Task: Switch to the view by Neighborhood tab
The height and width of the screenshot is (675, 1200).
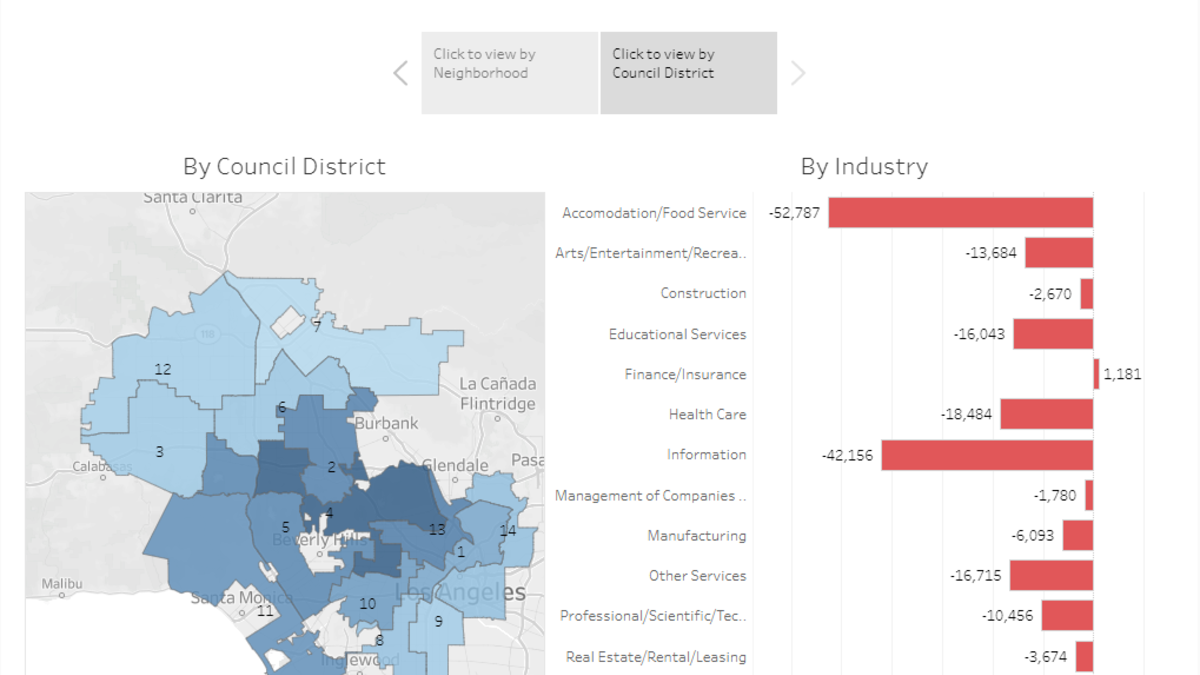Action: (509, 73)
